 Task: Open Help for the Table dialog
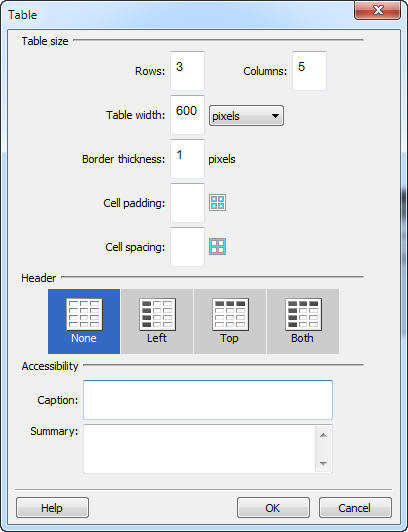coord(52,508)
